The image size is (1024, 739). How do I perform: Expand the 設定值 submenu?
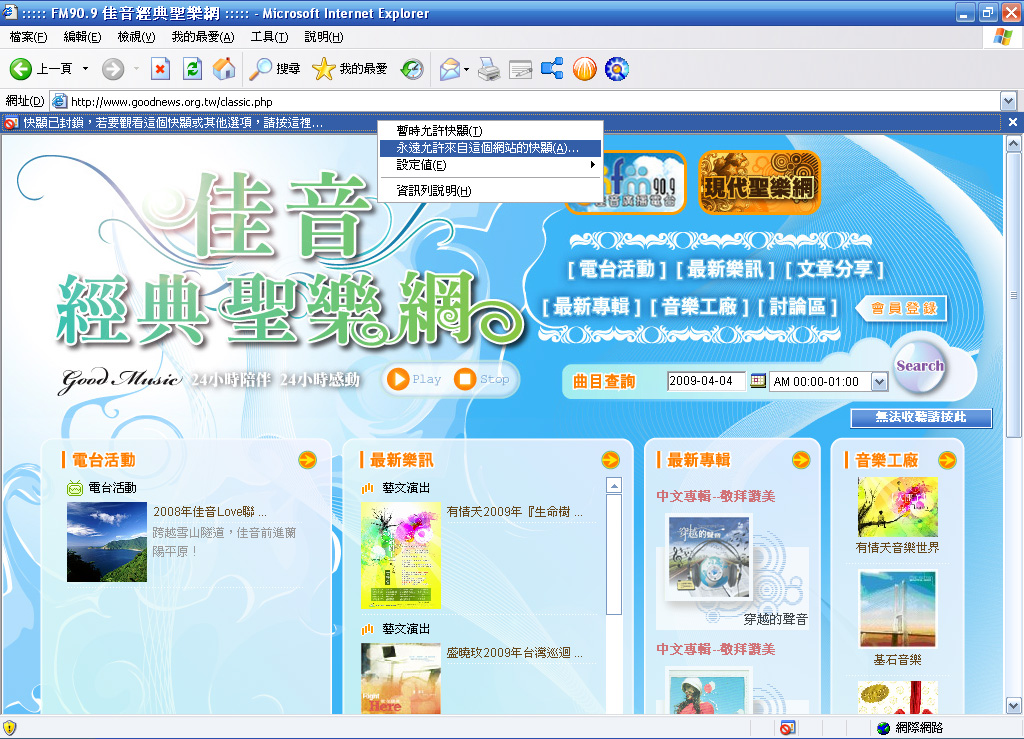pos(490,165)
